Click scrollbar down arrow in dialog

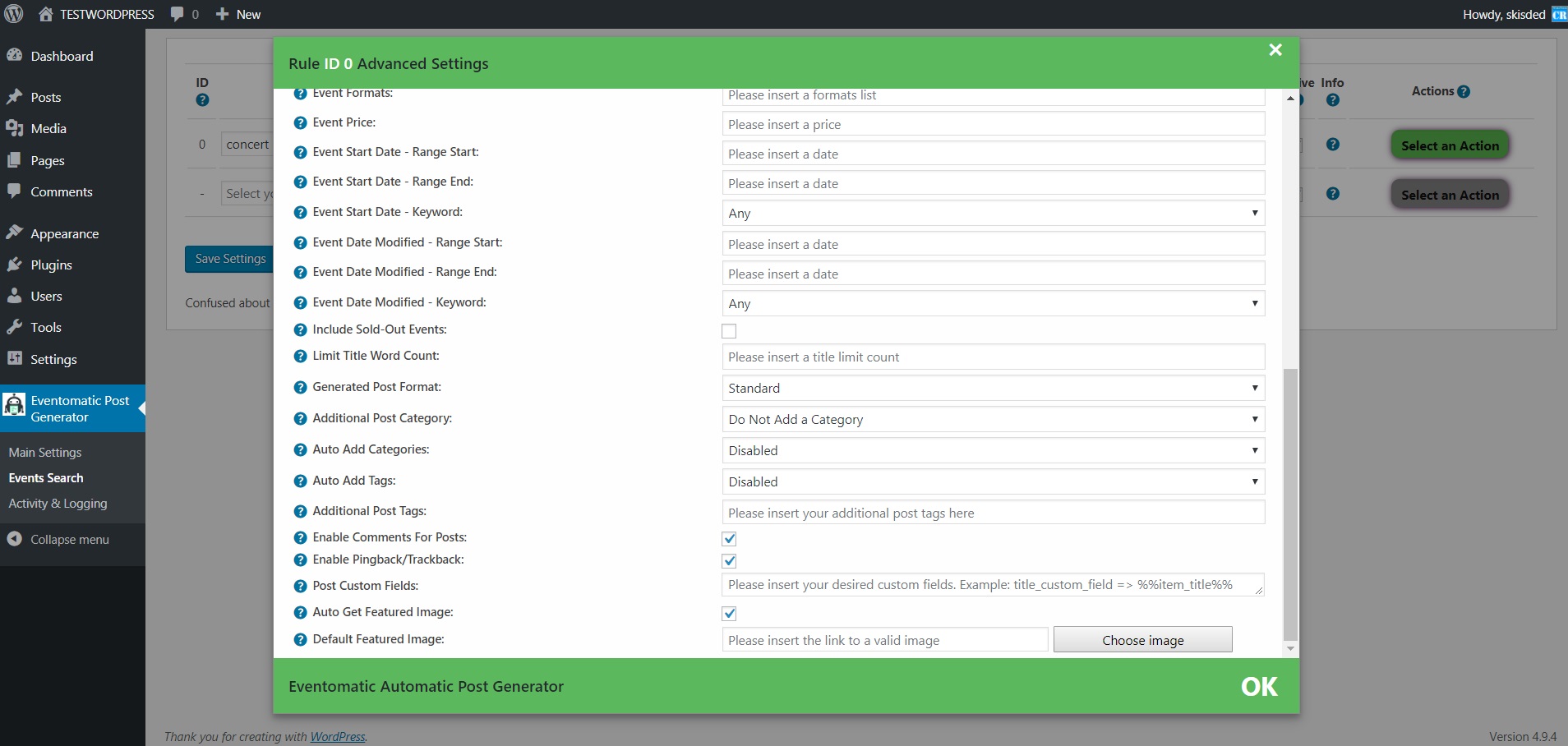click(x=1290, y=648)
